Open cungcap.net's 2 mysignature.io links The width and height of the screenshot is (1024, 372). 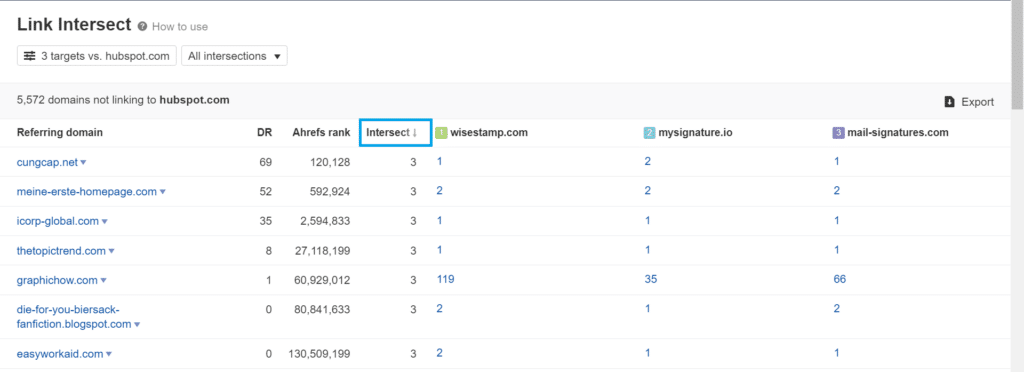tap(647, 161)
